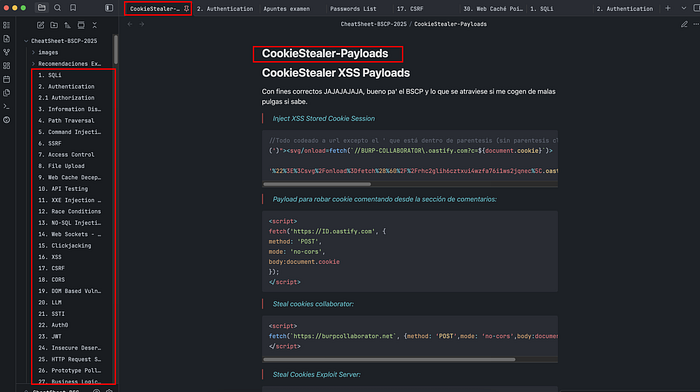Open 18. CORS note
The height and width of the screenshot is (392, 700).
pos(51,279)
